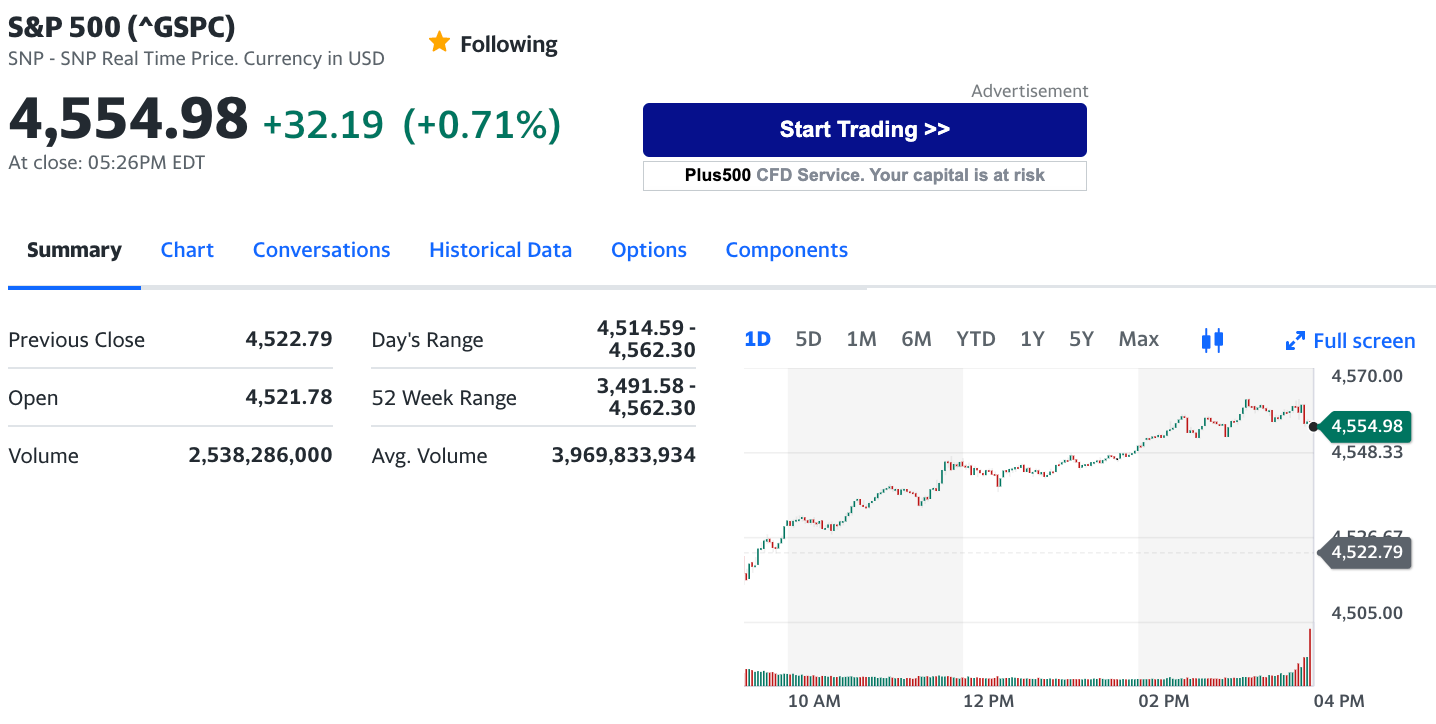Image resolution: width=1436 pixels, height=724 pixels.
Task: Click Previous Close value 4,522.79 in table
Action: coord(289,339)
